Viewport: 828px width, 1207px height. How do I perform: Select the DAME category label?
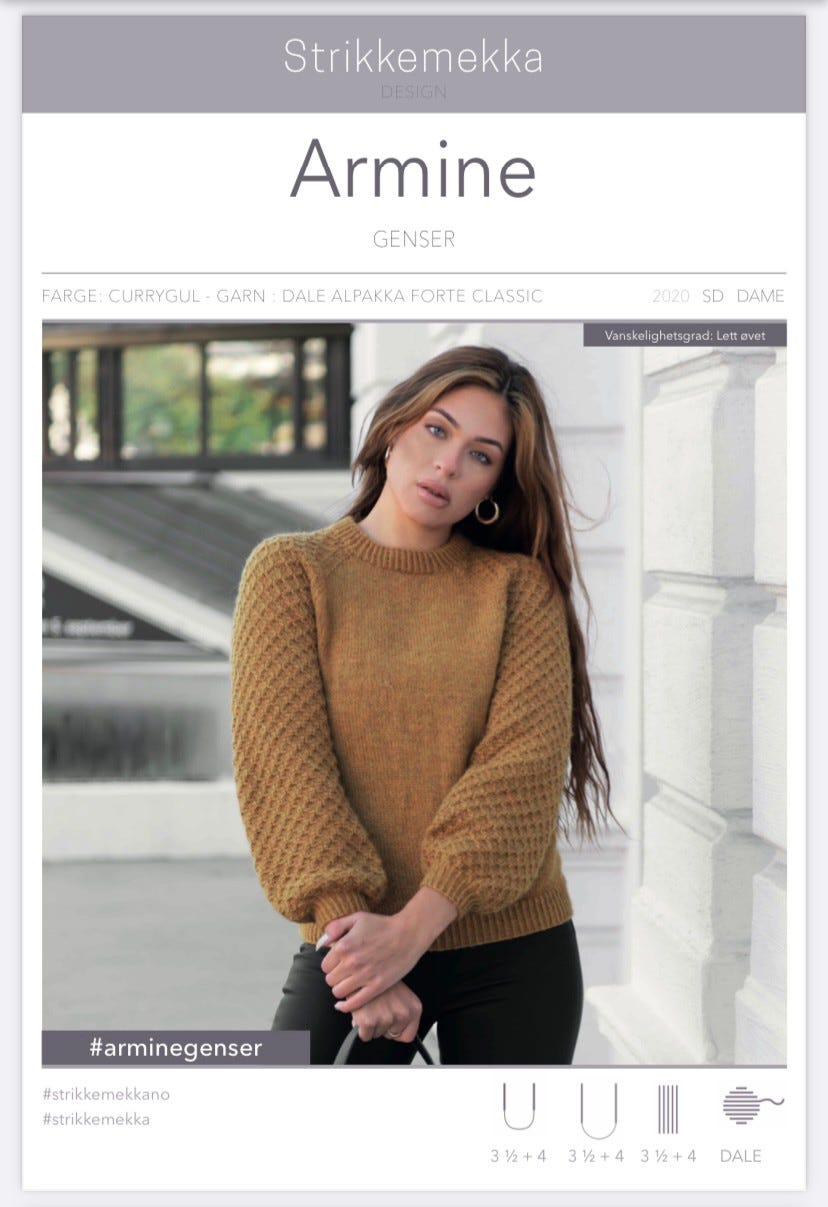point(760,296)
